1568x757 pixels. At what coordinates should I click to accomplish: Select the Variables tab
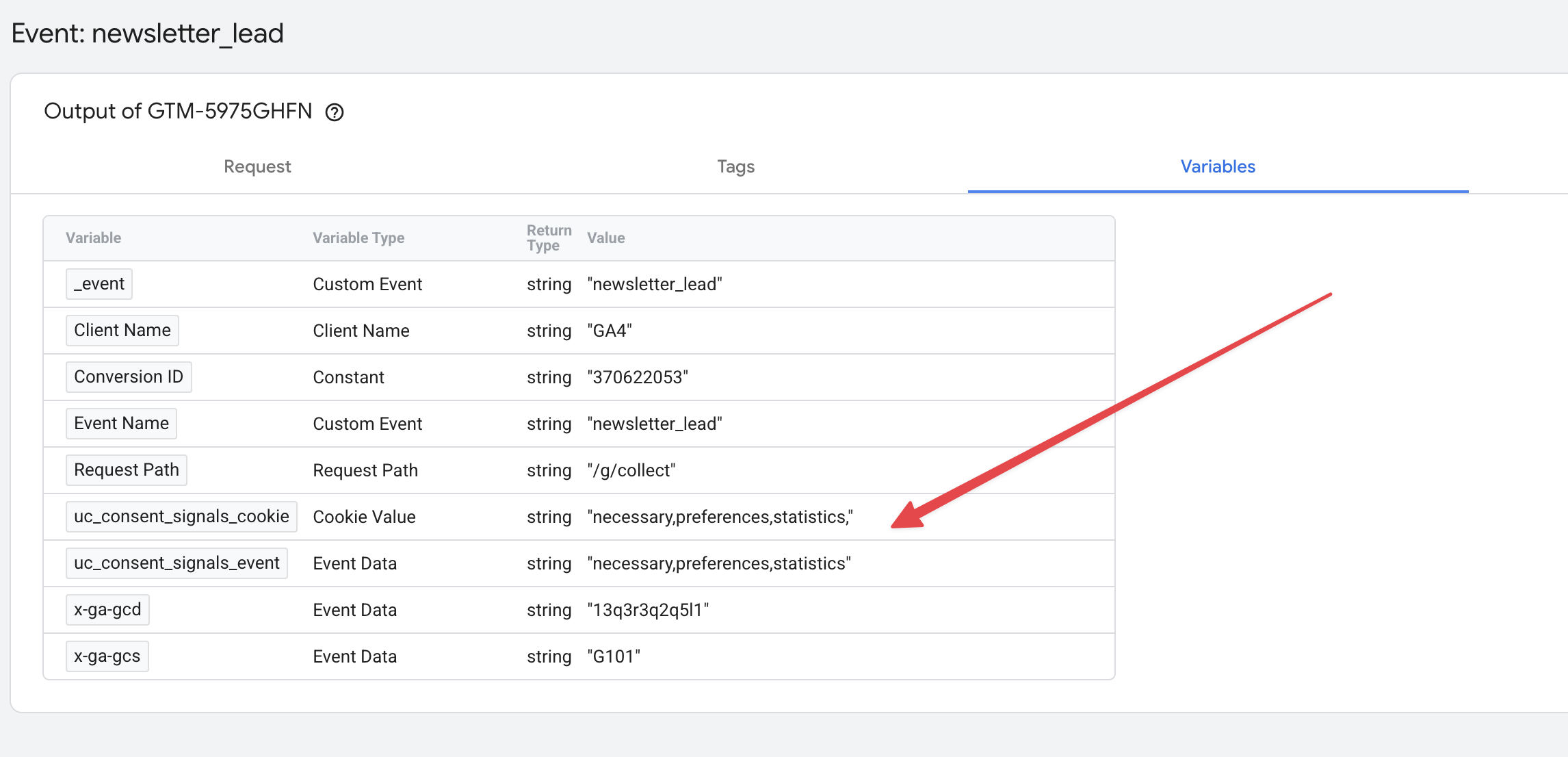1217,166
